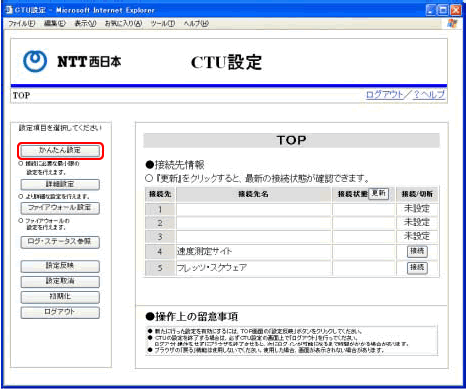Click the Windows flag logo in menu bar

click(x=452, y=23)
